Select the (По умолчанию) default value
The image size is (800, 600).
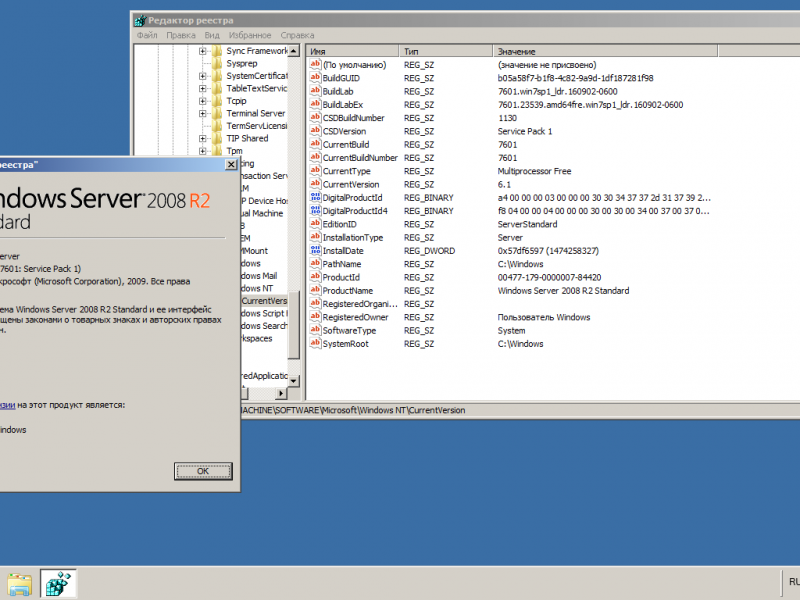(355, 65)
